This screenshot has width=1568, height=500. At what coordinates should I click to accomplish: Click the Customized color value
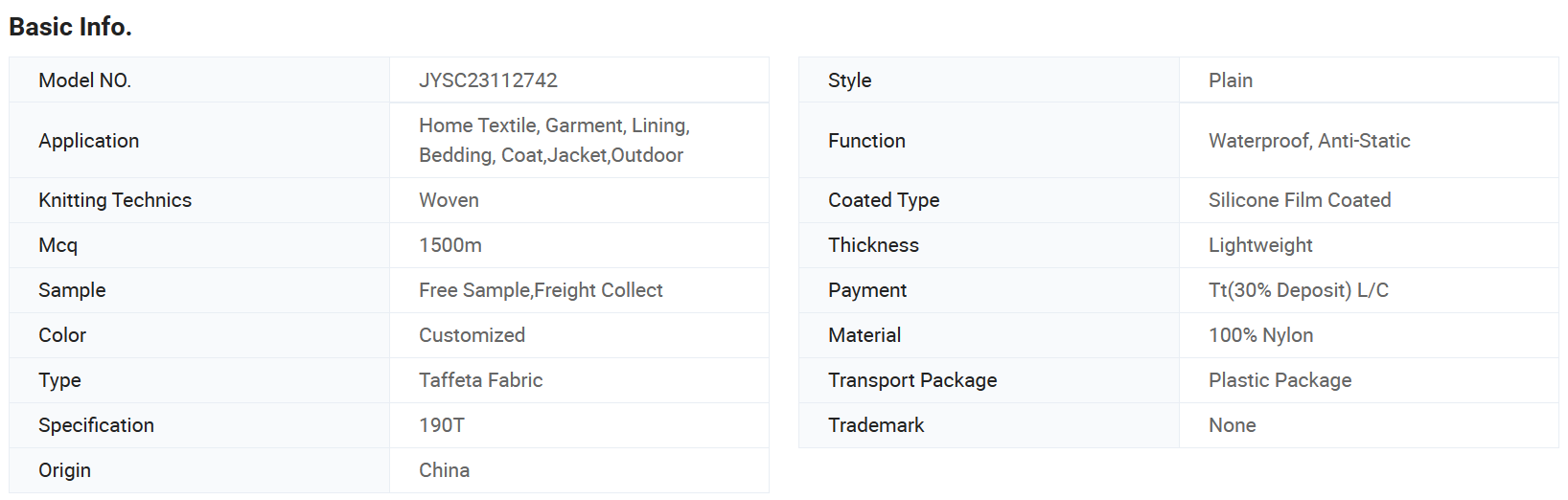pyautogui.click(x=472, y=335)
